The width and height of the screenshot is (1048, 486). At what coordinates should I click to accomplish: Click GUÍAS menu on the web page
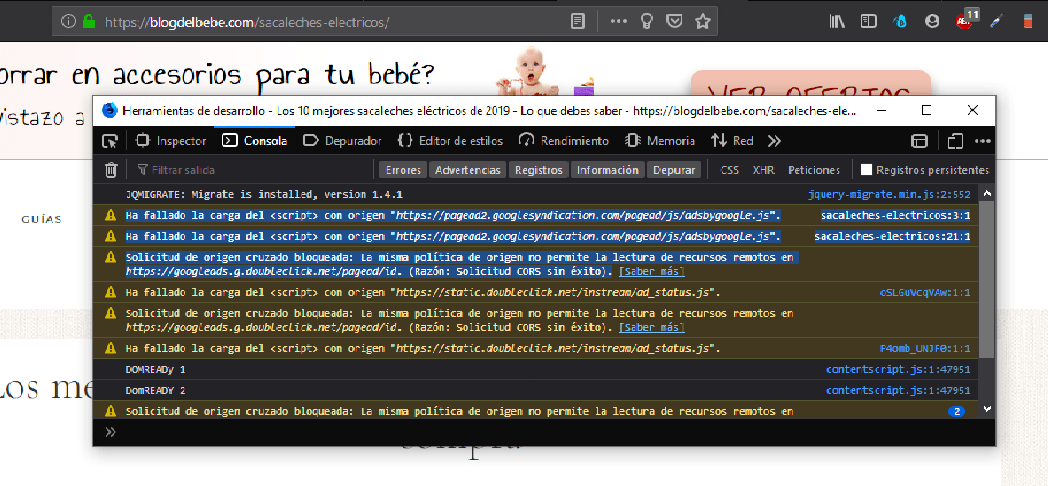click(42, 219)
